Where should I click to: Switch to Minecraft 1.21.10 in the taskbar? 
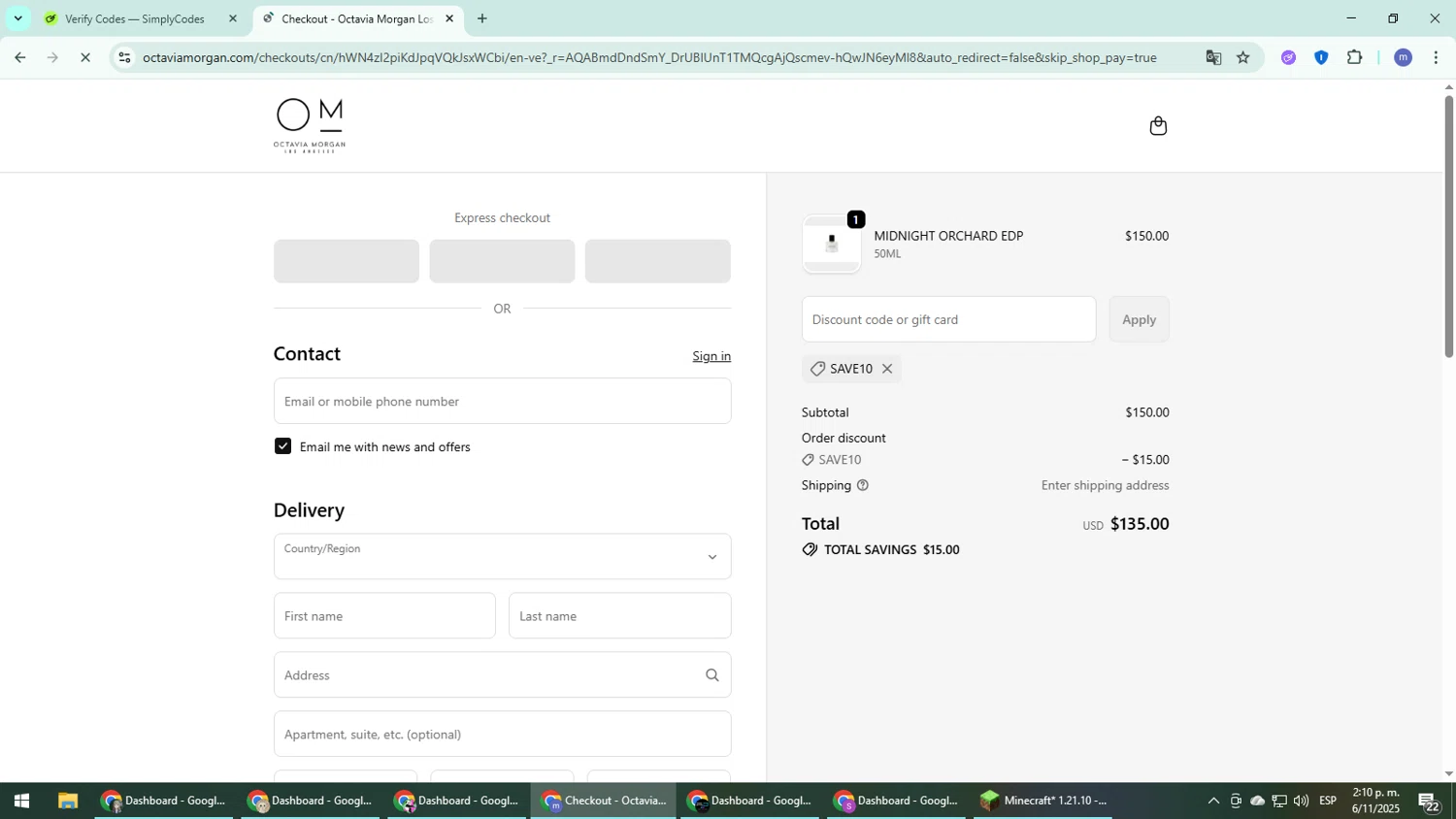pos(1043,802)
